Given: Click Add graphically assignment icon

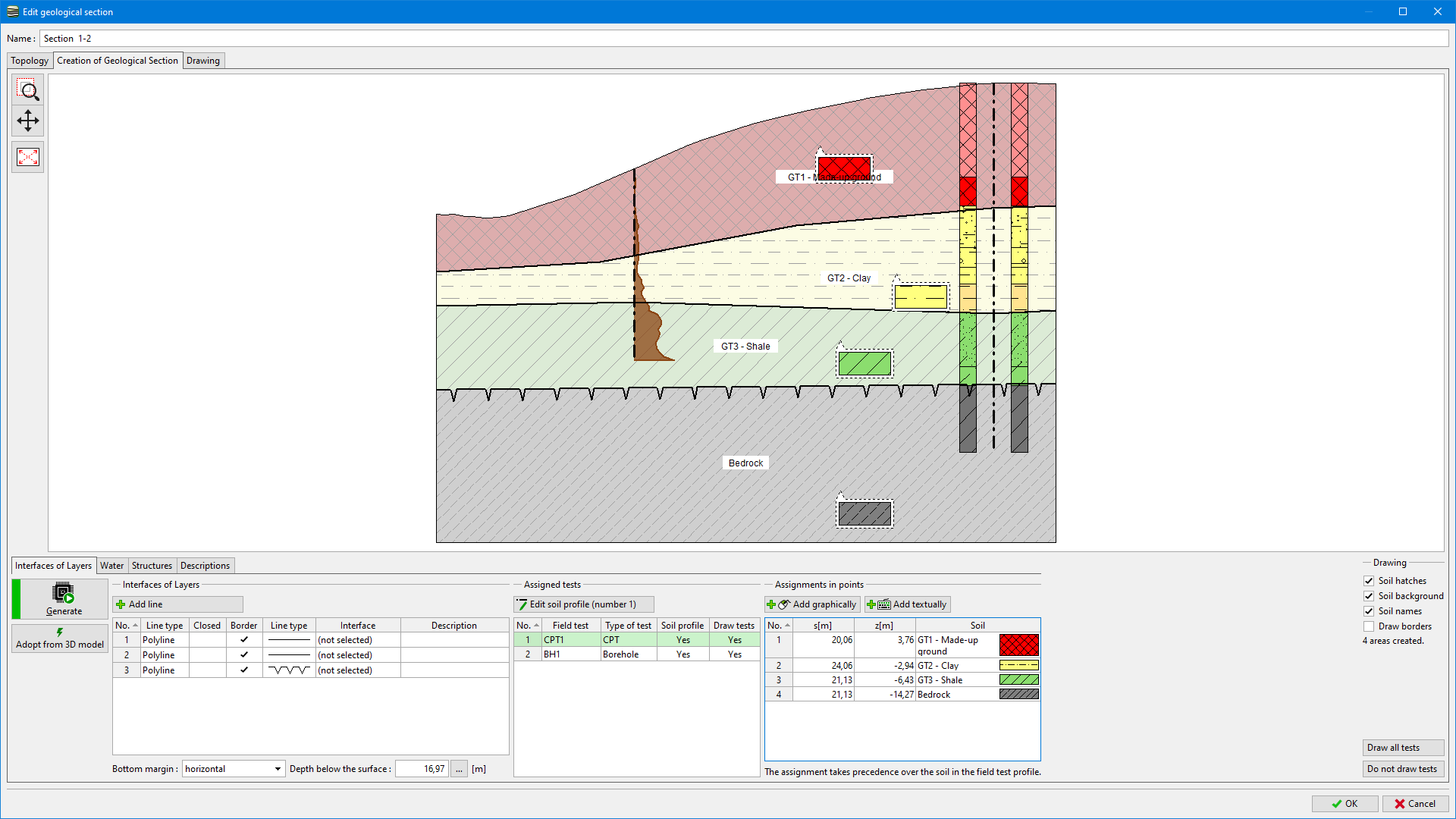Looking at the screenshot, I should 810,604.
